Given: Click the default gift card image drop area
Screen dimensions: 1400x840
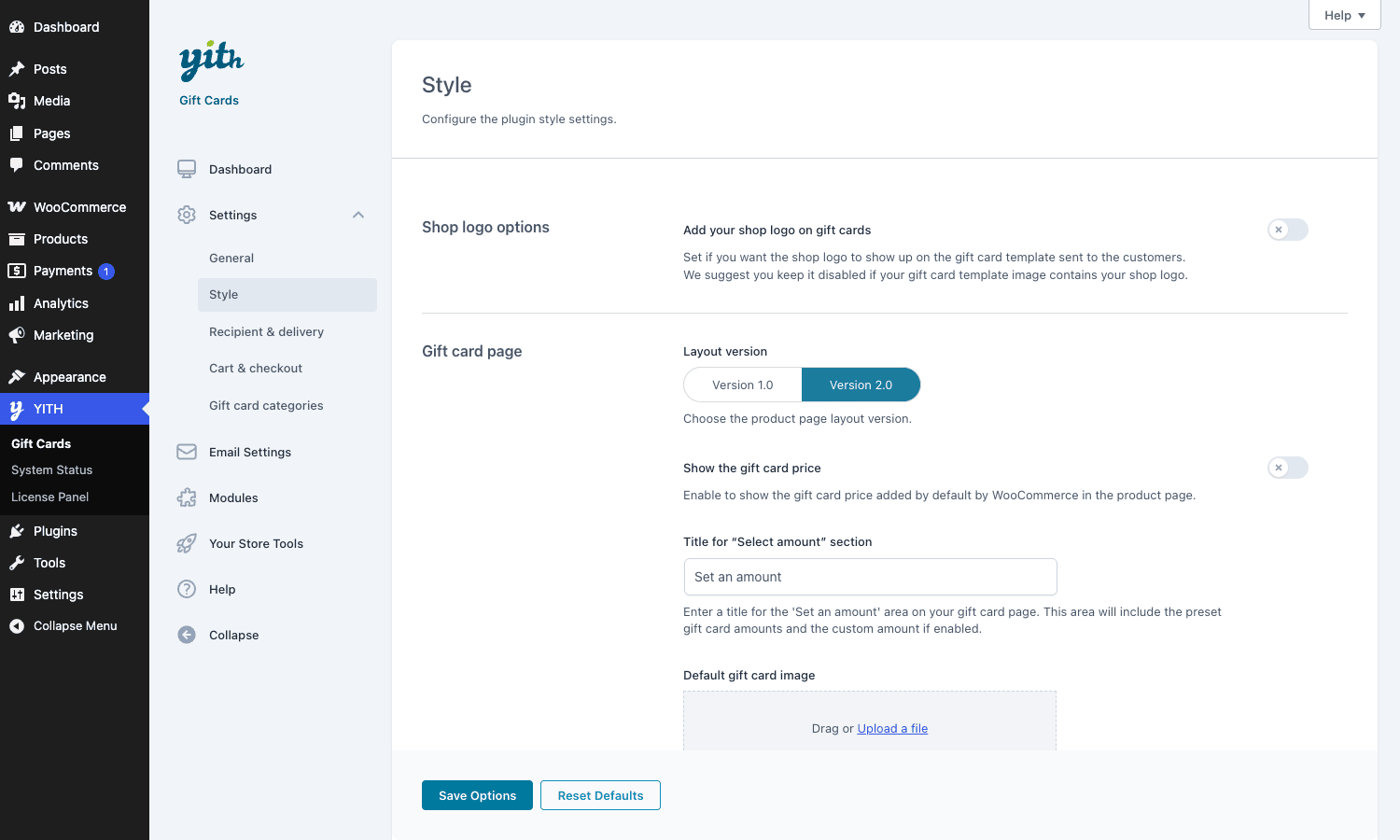Looking at the screenshot, I should pos(870,721).
